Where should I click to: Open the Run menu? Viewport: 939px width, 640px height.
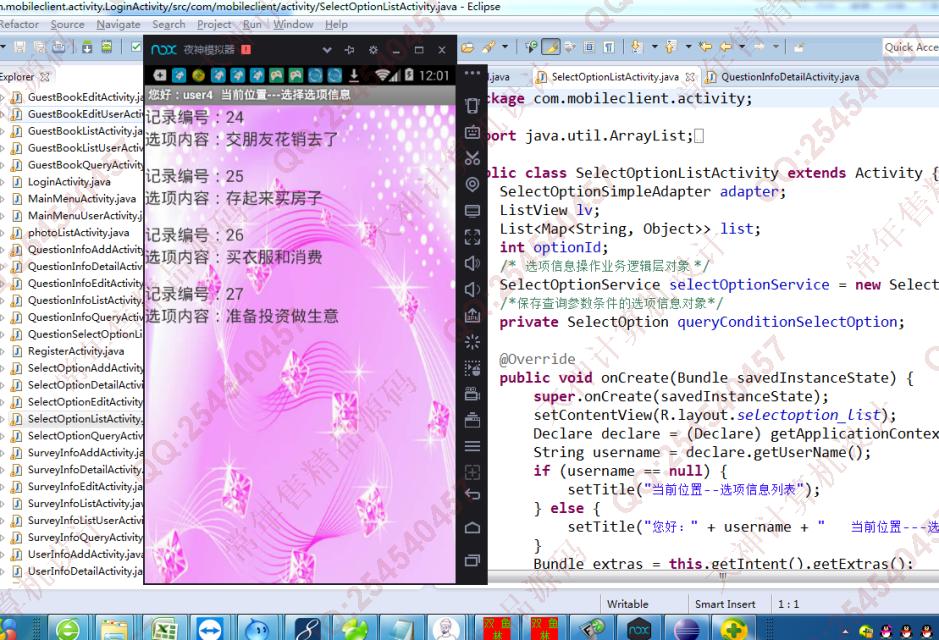tap(252, 25)
